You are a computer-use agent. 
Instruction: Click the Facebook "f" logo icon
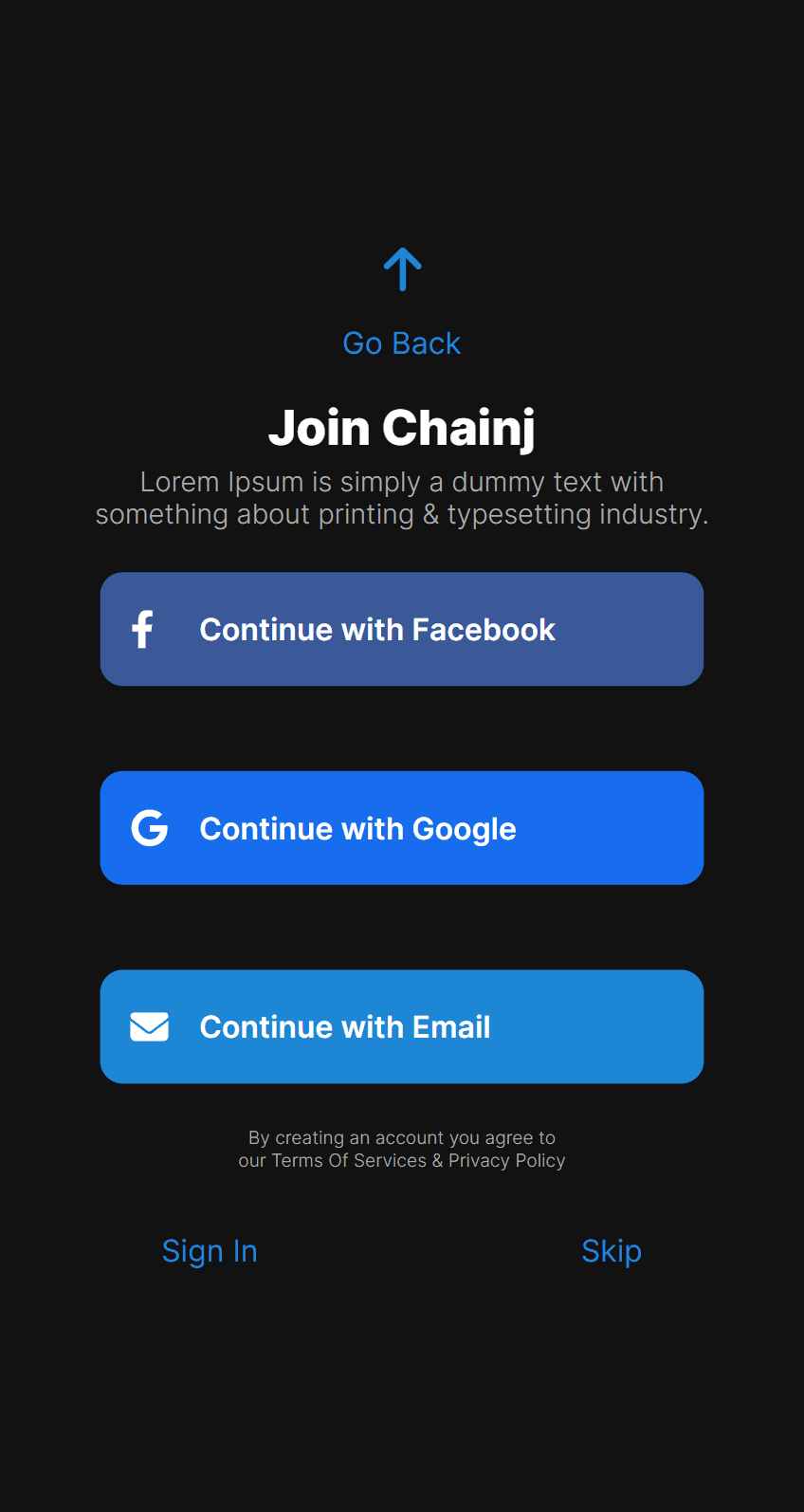coord(143,629)
